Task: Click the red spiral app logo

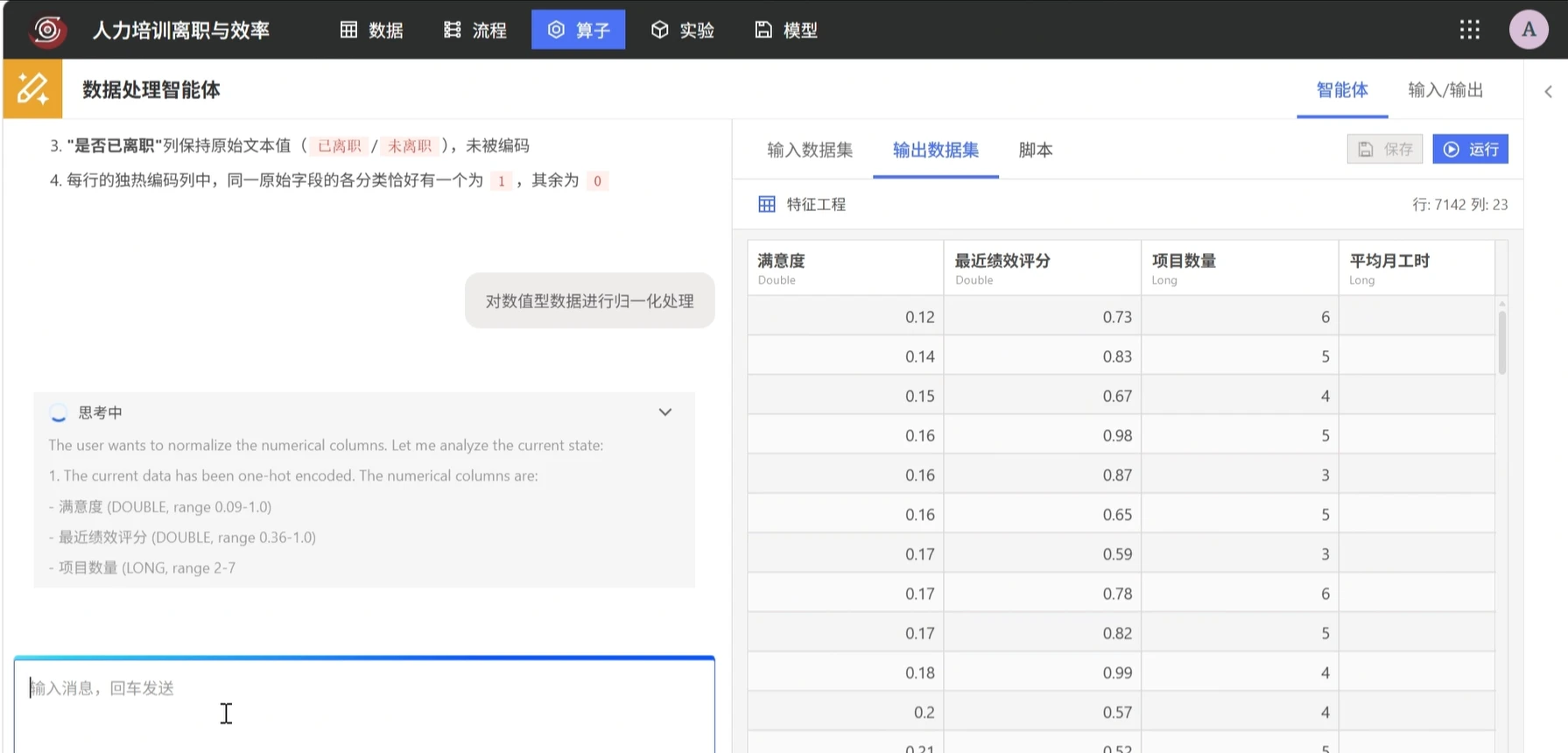Action: (47, 30)
